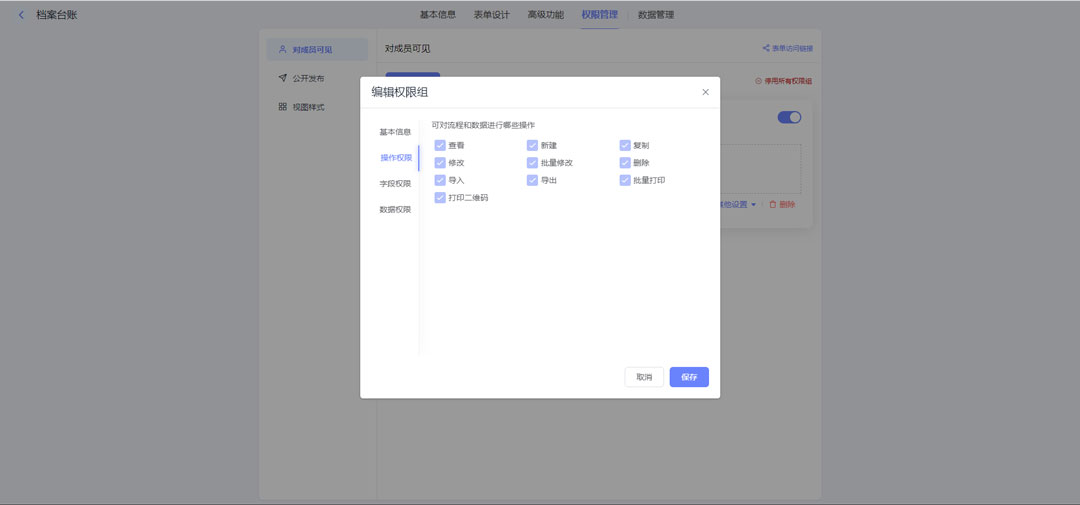This screenshot has width=1080, height=505.
Task: Click the 取消 button
Action: pyautogui.click(x=644, y=377)
